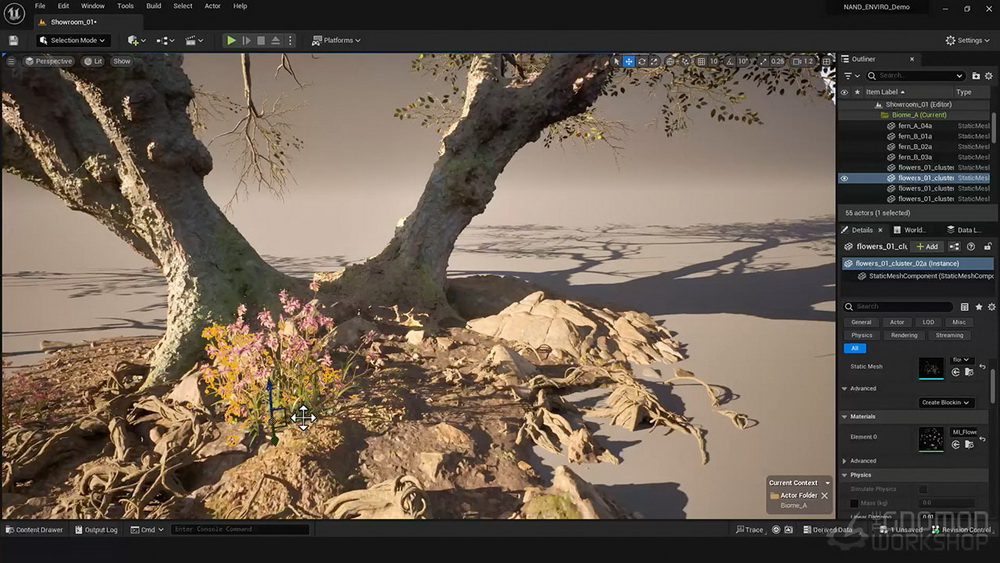
Task: Click the skip frame play button
Action: pyautogui.click(x=246, y=40)
